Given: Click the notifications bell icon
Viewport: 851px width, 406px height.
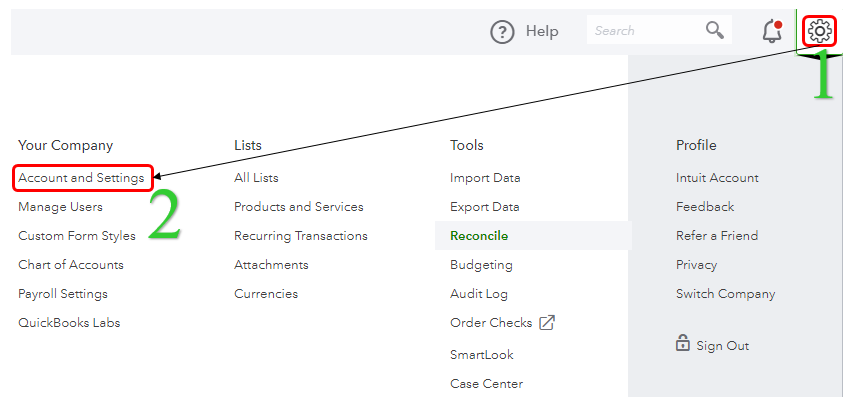Looking at the screenshot, I should pos(772,31).
